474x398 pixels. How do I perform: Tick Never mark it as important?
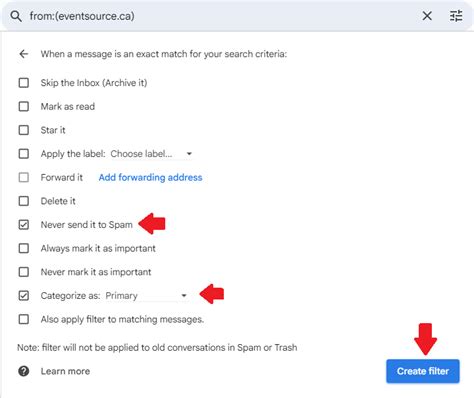24,272
